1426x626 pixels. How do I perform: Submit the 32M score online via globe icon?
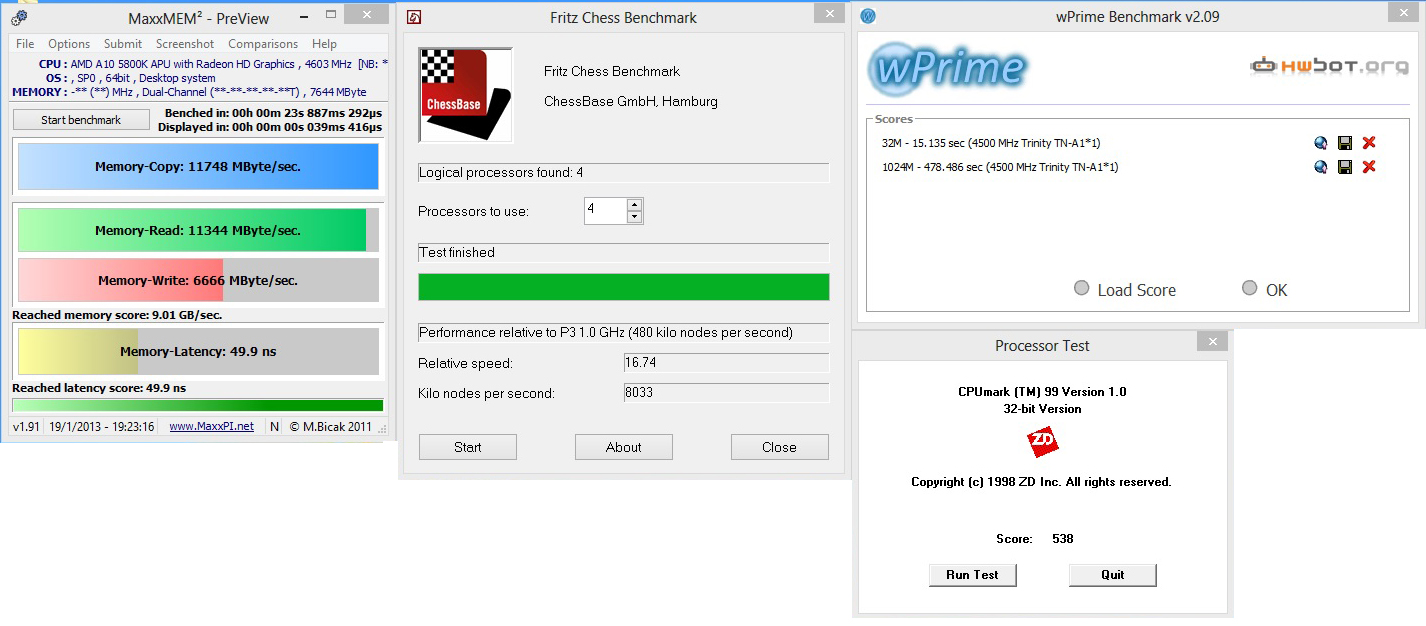coord(1321,143)
